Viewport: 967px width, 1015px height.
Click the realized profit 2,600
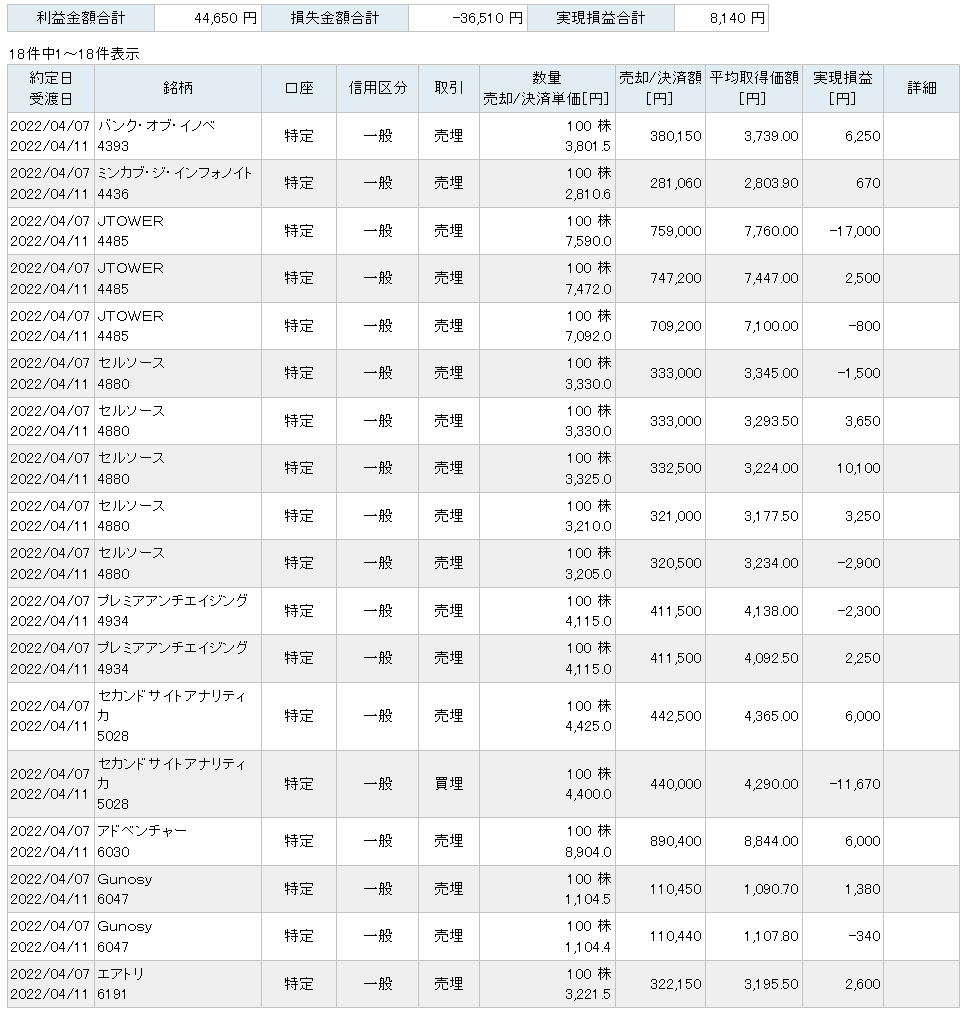863,984
